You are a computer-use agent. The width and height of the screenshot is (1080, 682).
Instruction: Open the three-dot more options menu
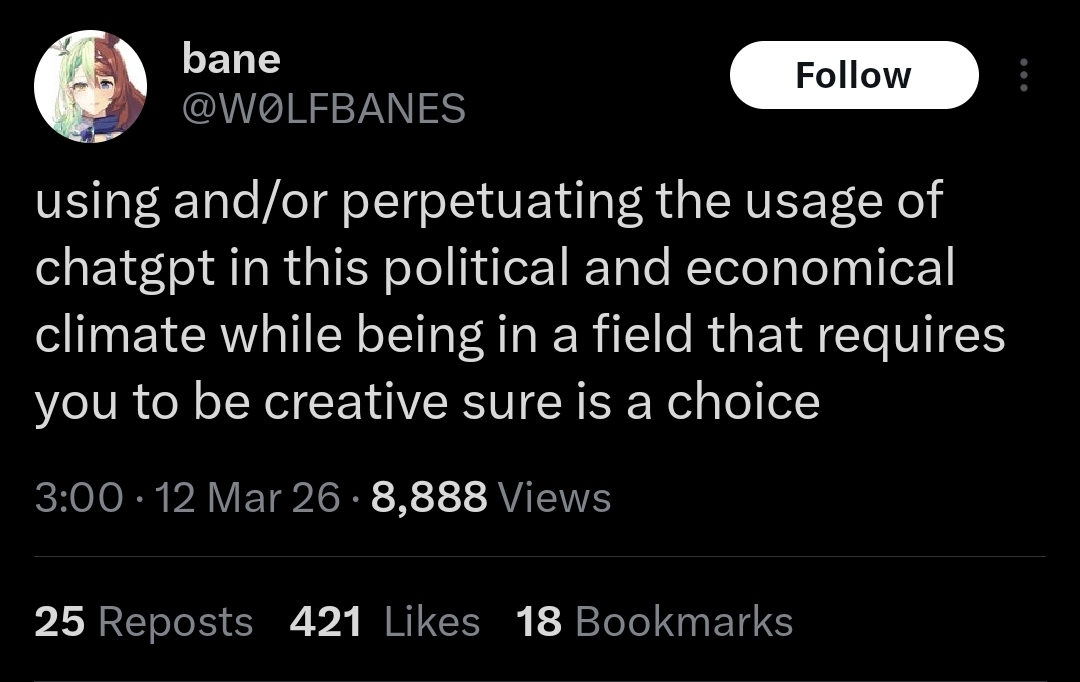click(x=1022, y=76)
